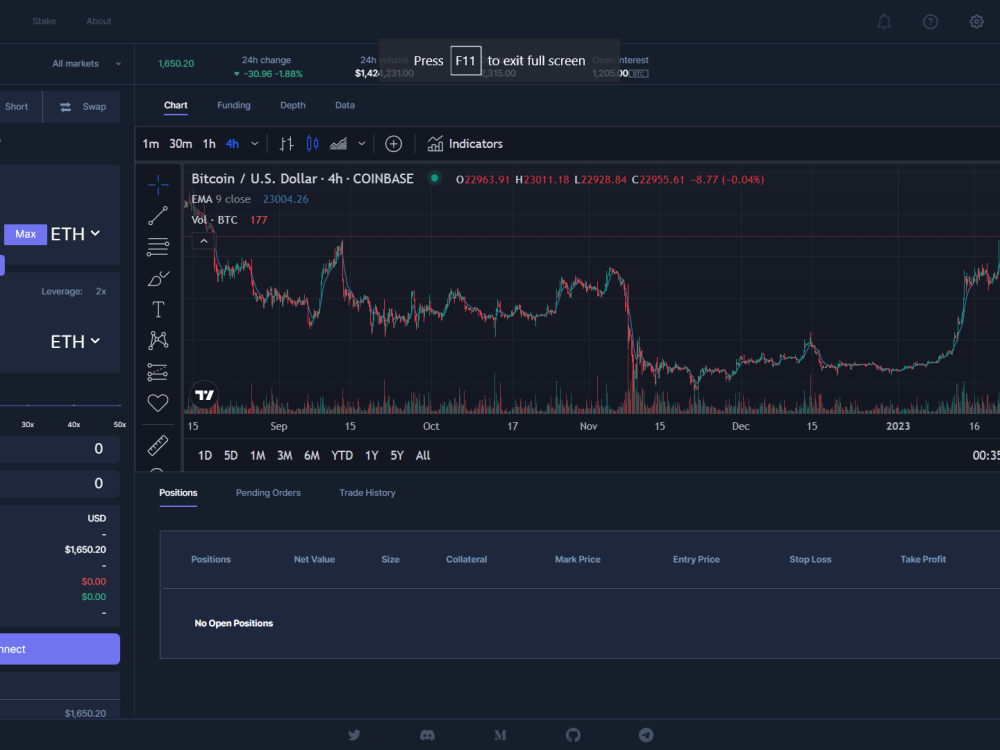This screenshot has width=1000, height=750.
Task: Open the Twitter link in footer
Action: pos(354,735)
